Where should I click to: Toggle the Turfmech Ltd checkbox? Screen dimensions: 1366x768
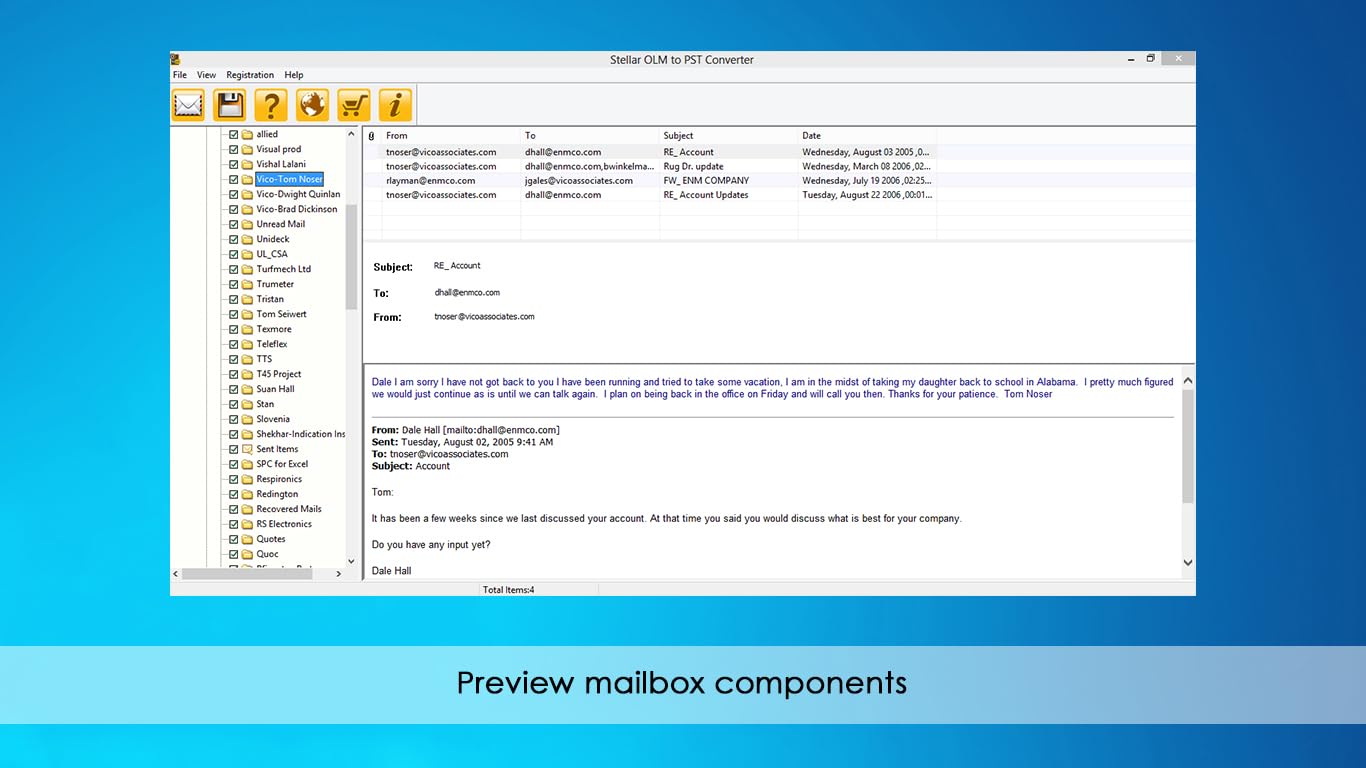point(234,269)
